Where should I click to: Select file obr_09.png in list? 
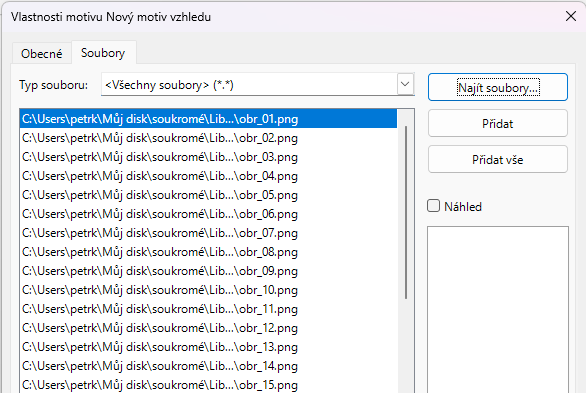pos(209,271)
